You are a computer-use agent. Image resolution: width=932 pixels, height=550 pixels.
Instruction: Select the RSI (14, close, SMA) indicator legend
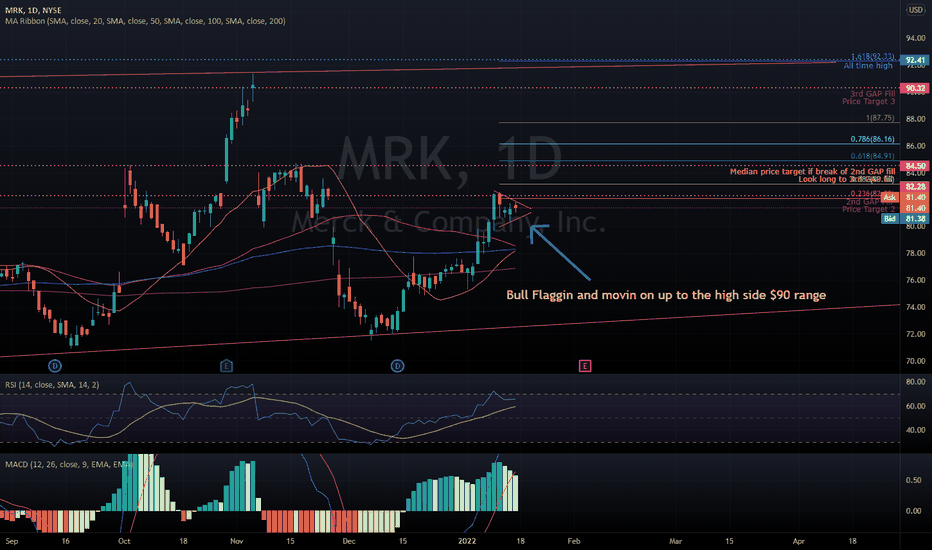pos(52,385)
